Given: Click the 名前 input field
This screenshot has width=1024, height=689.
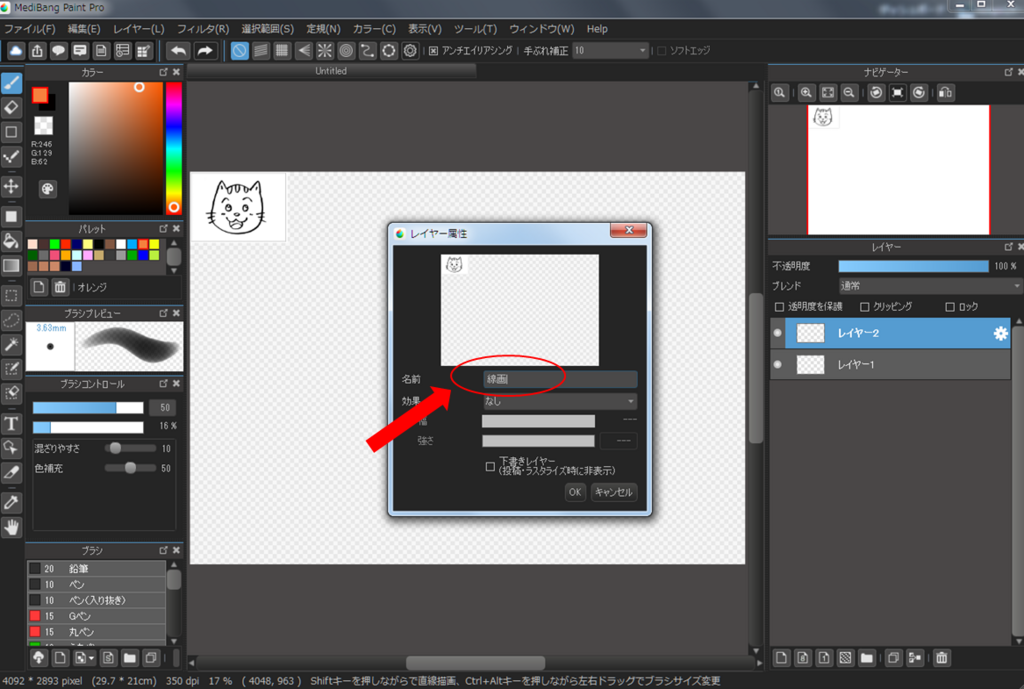Looking at the screenshot, I should [x=560, y=379].
